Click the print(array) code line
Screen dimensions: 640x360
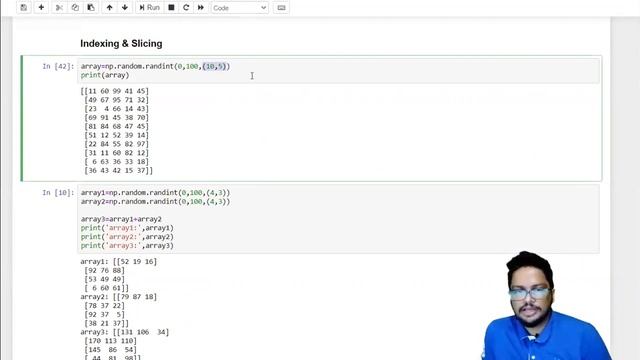(105, 75)
